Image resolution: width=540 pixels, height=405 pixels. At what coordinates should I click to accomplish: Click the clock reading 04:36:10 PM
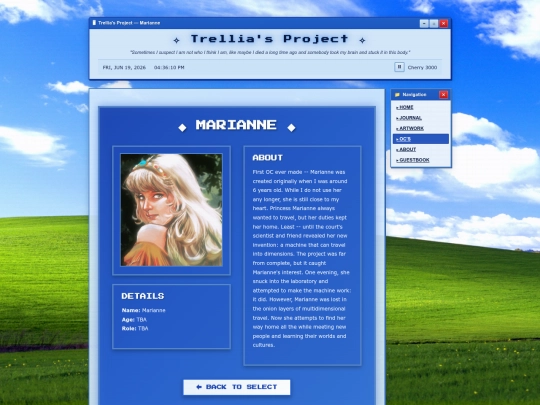tap(169, 68)
